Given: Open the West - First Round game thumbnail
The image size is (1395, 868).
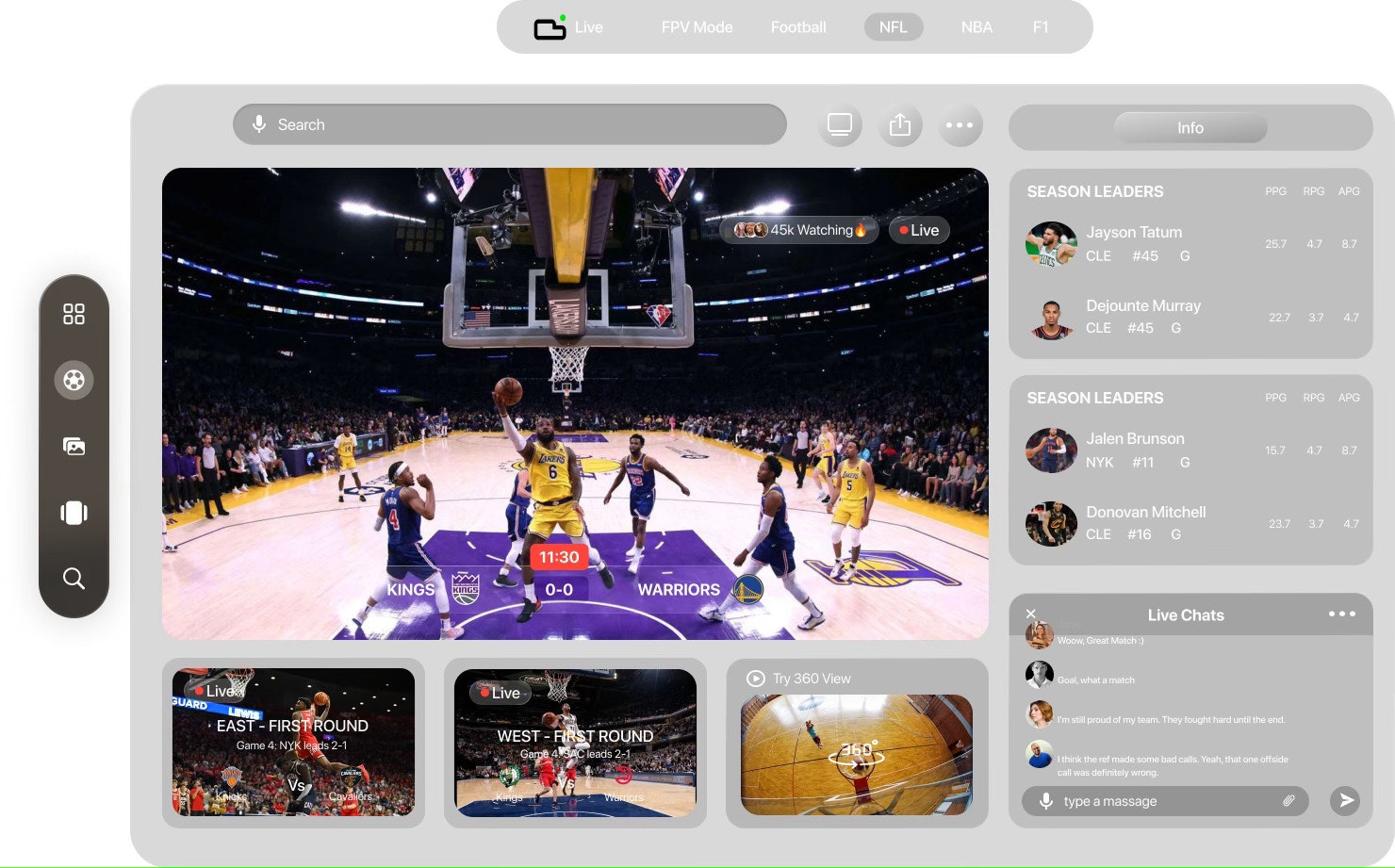Looking at the screenshot, I should (x=575, y=743).
